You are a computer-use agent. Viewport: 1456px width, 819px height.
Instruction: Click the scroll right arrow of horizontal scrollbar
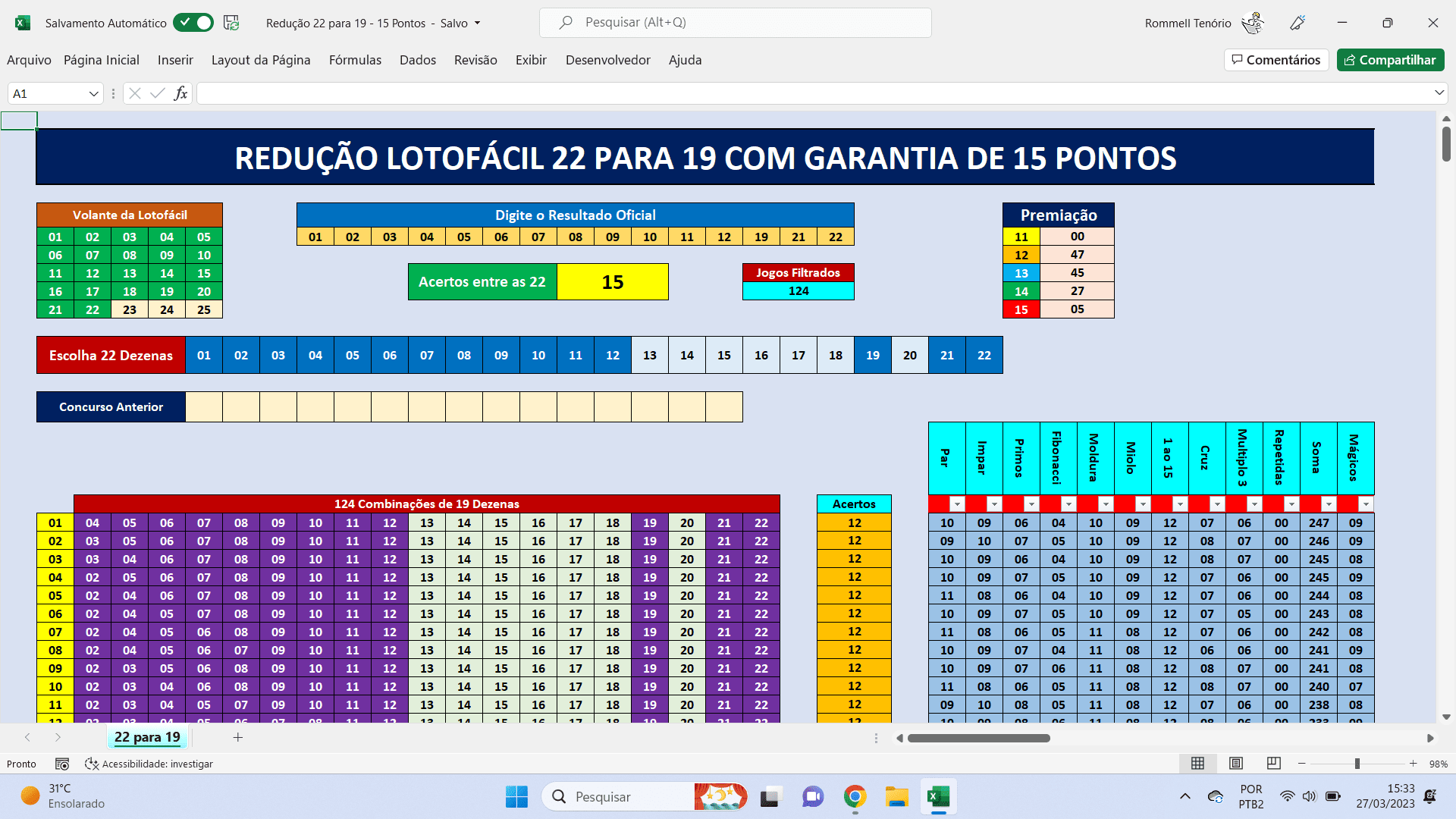point(1430,738)
